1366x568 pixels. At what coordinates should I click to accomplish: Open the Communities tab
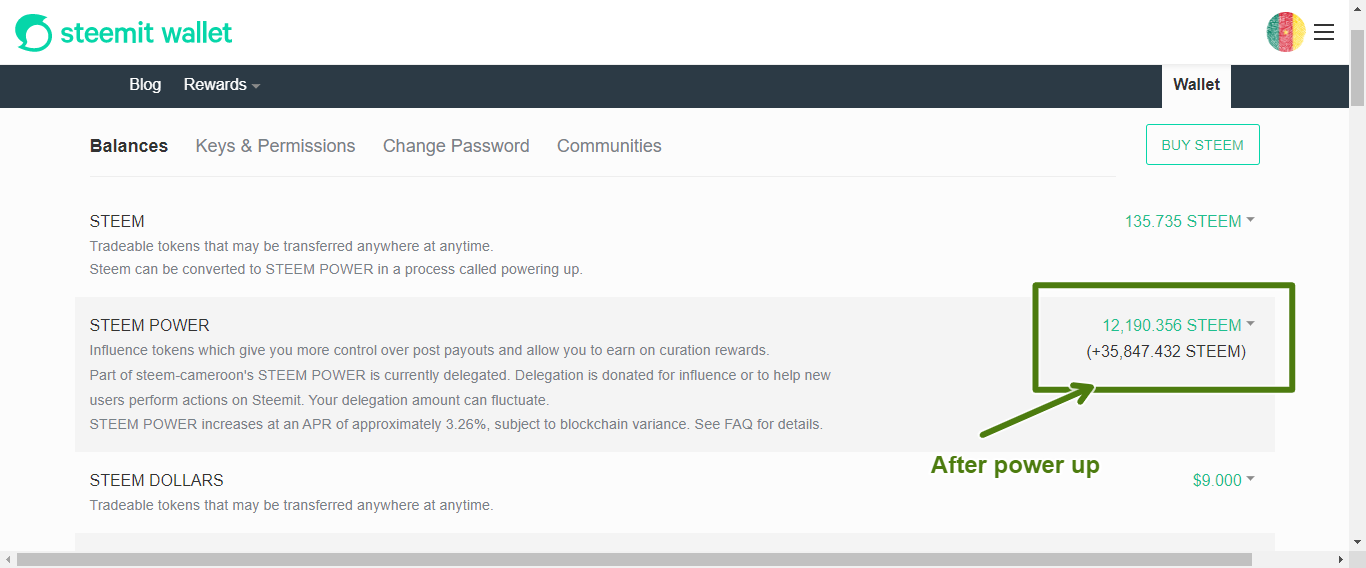point(609,146)
